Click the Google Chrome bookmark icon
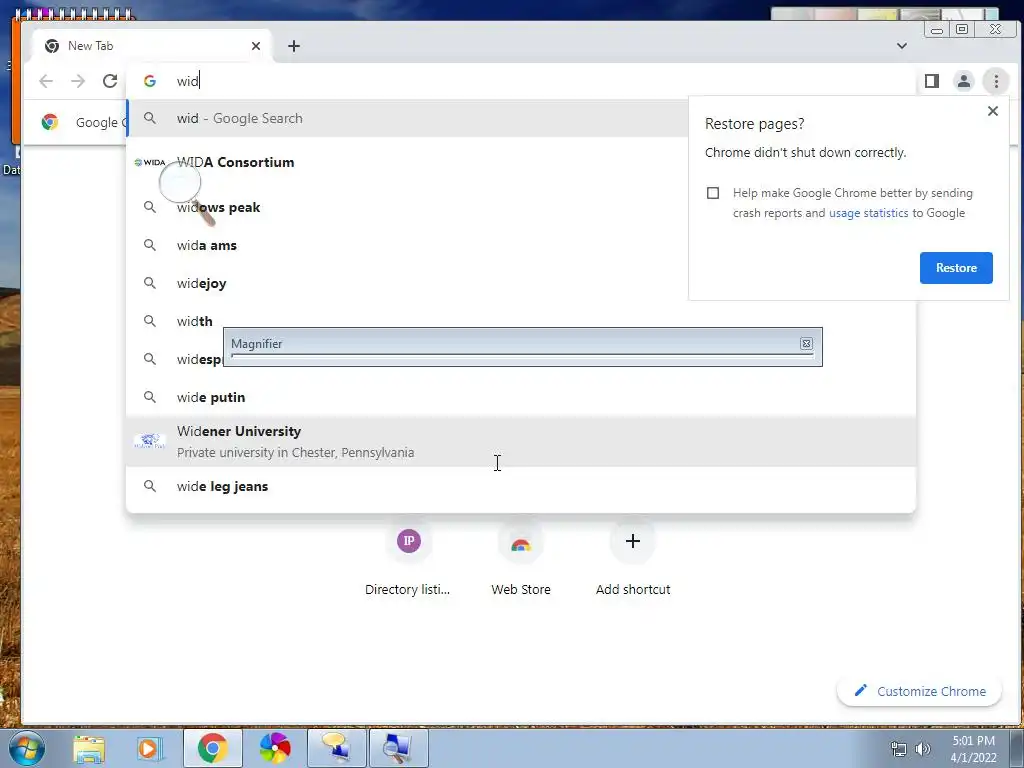The image size is (1024, 768). click(50, 122)
